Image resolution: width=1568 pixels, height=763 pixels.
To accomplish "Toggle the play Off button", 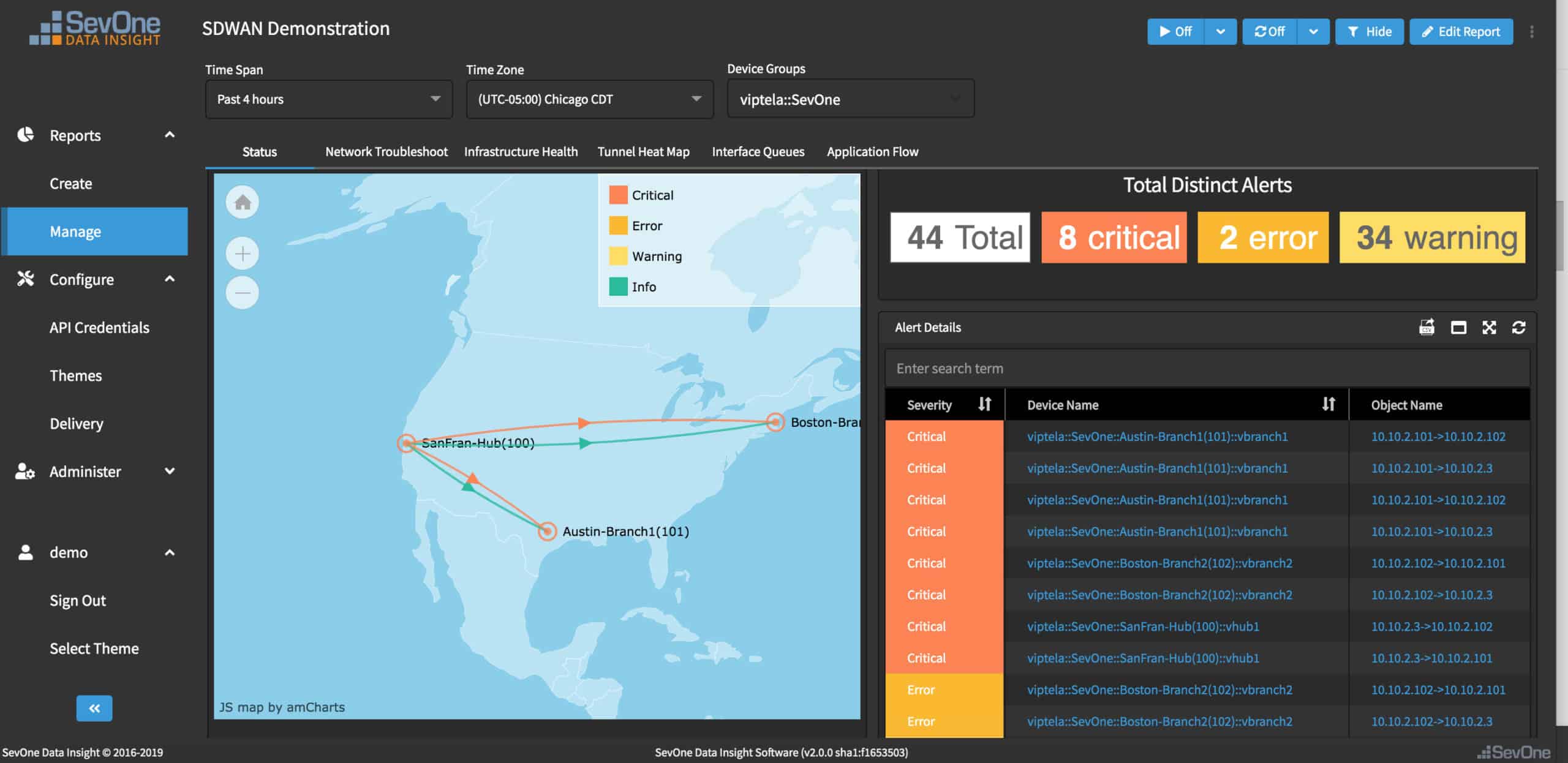I will click(1175, 32).
